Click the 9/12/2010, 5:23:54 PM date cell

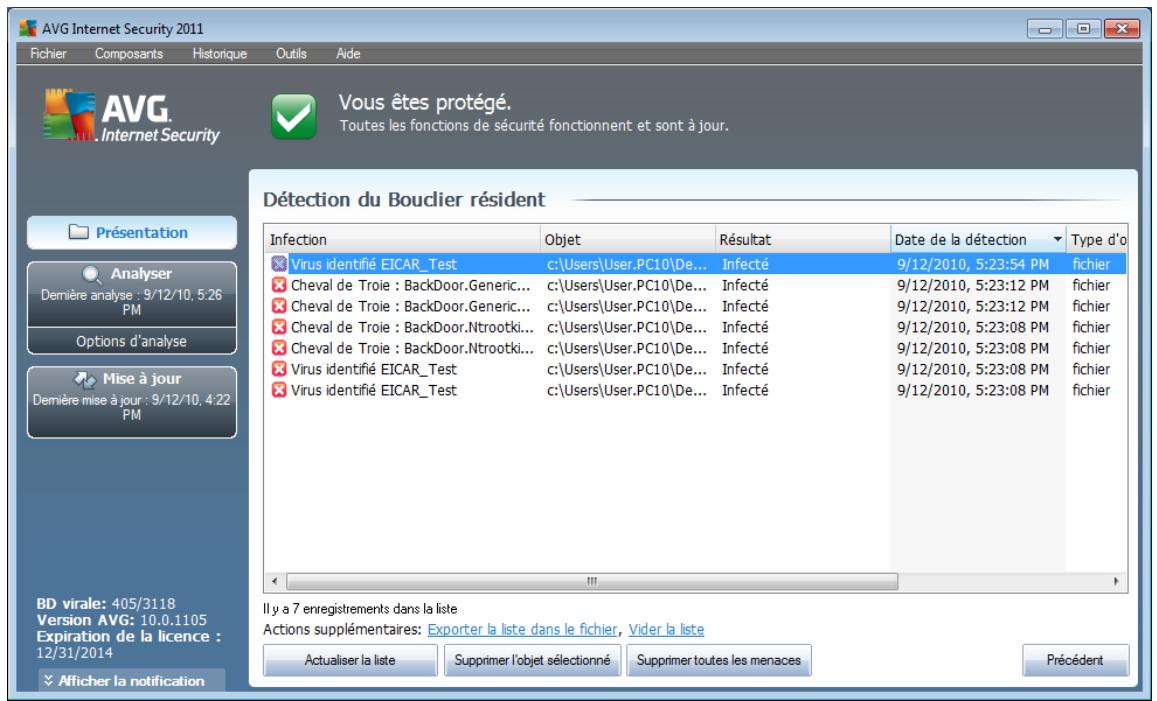click(973, 264)
